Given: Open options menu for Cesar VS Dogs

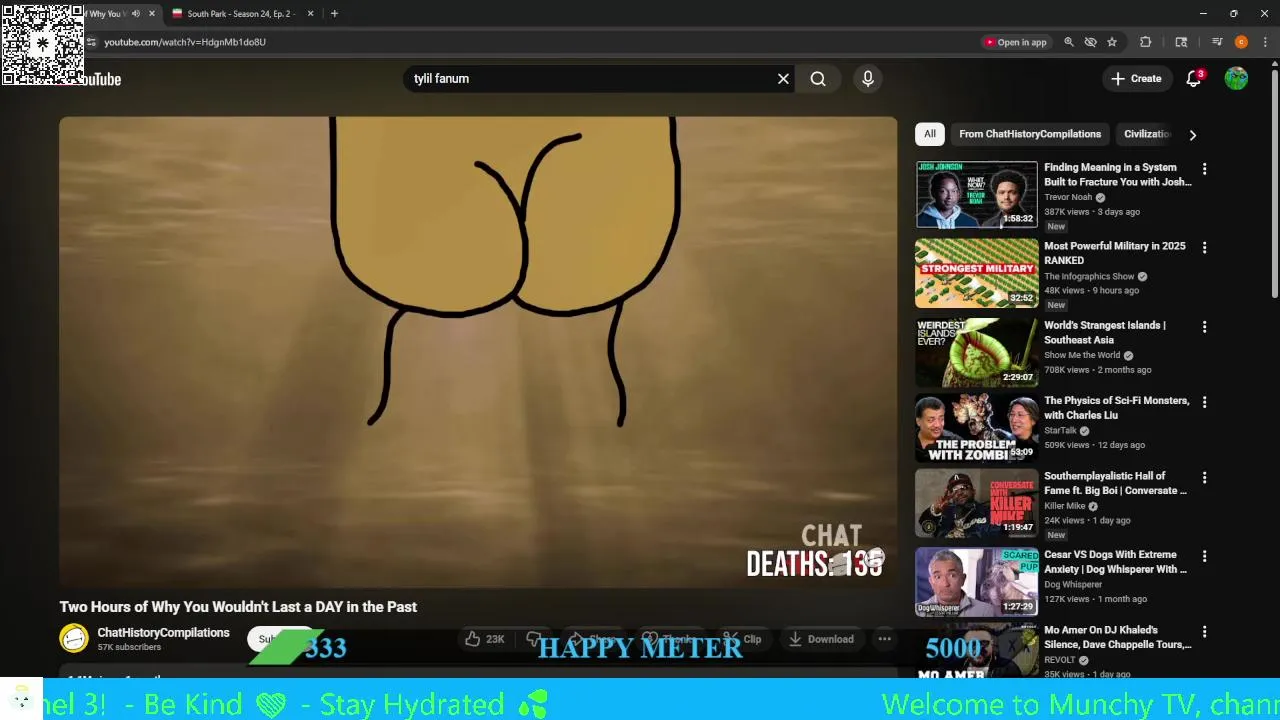Looking at the screenshot, I should pyautogui.click(x=1204, y=556).
